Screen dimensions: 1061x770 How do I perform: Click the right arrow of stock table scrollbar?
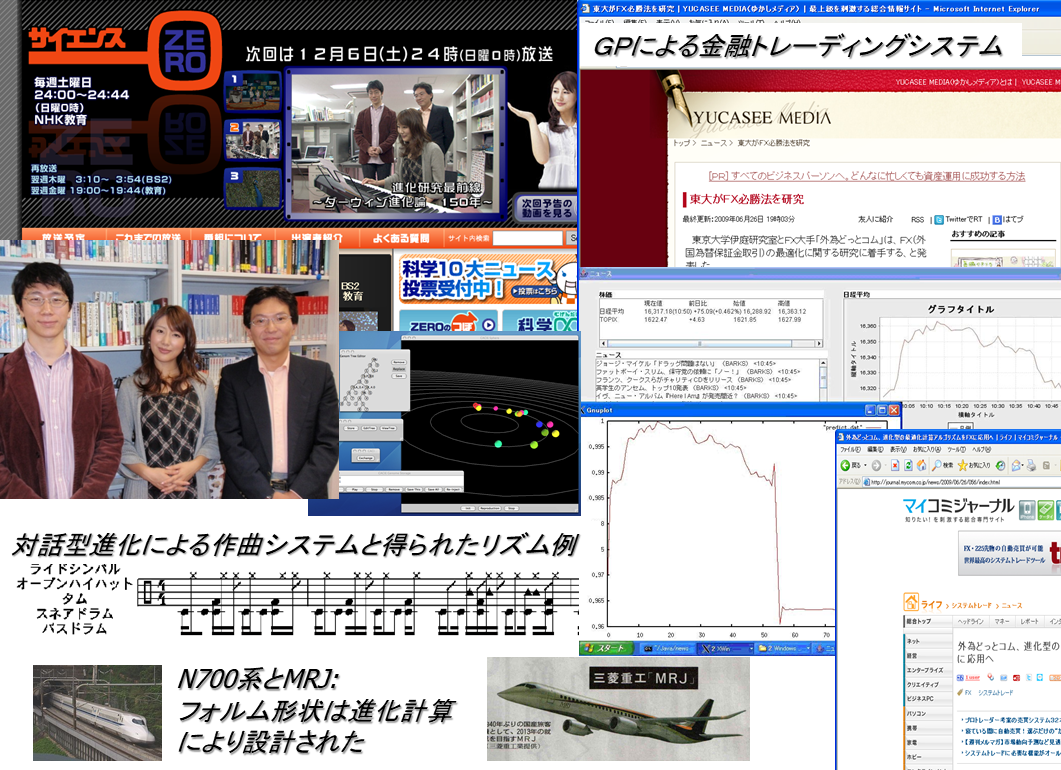coord(819,344)
